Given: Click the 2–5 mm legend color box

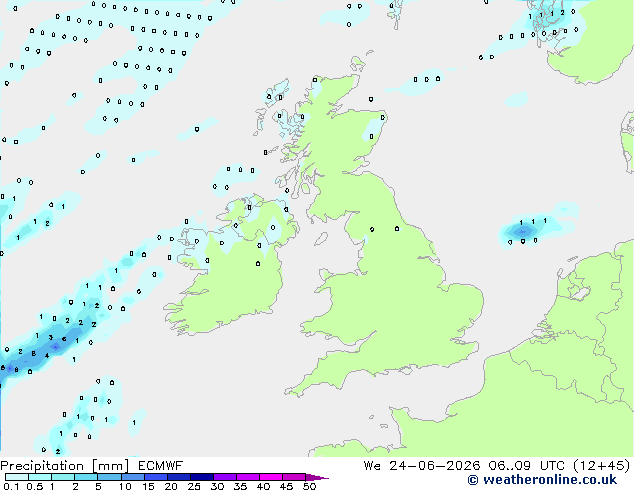Looking at the screenshot, I should point(86,477).
